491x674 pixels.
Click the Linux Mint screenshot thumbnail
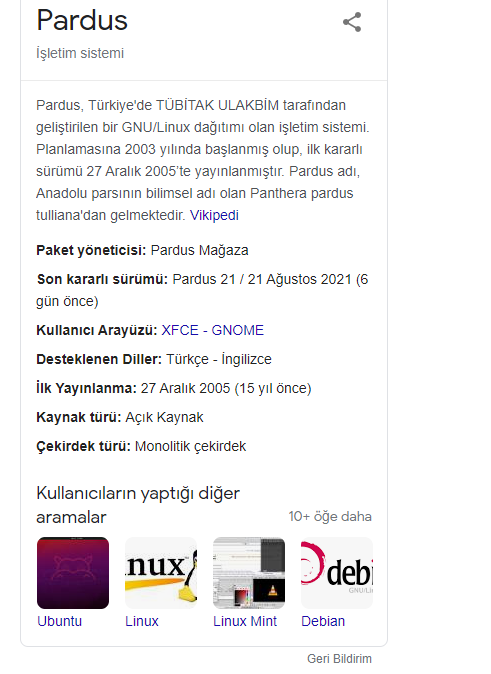[249, 573]
